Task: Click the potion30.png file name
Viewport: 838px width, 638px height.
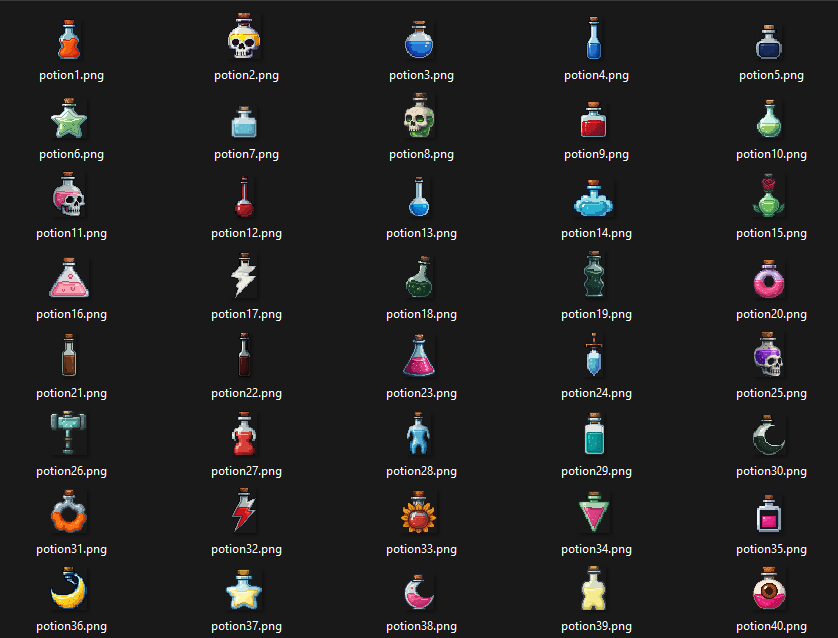Action: (771, 472)
